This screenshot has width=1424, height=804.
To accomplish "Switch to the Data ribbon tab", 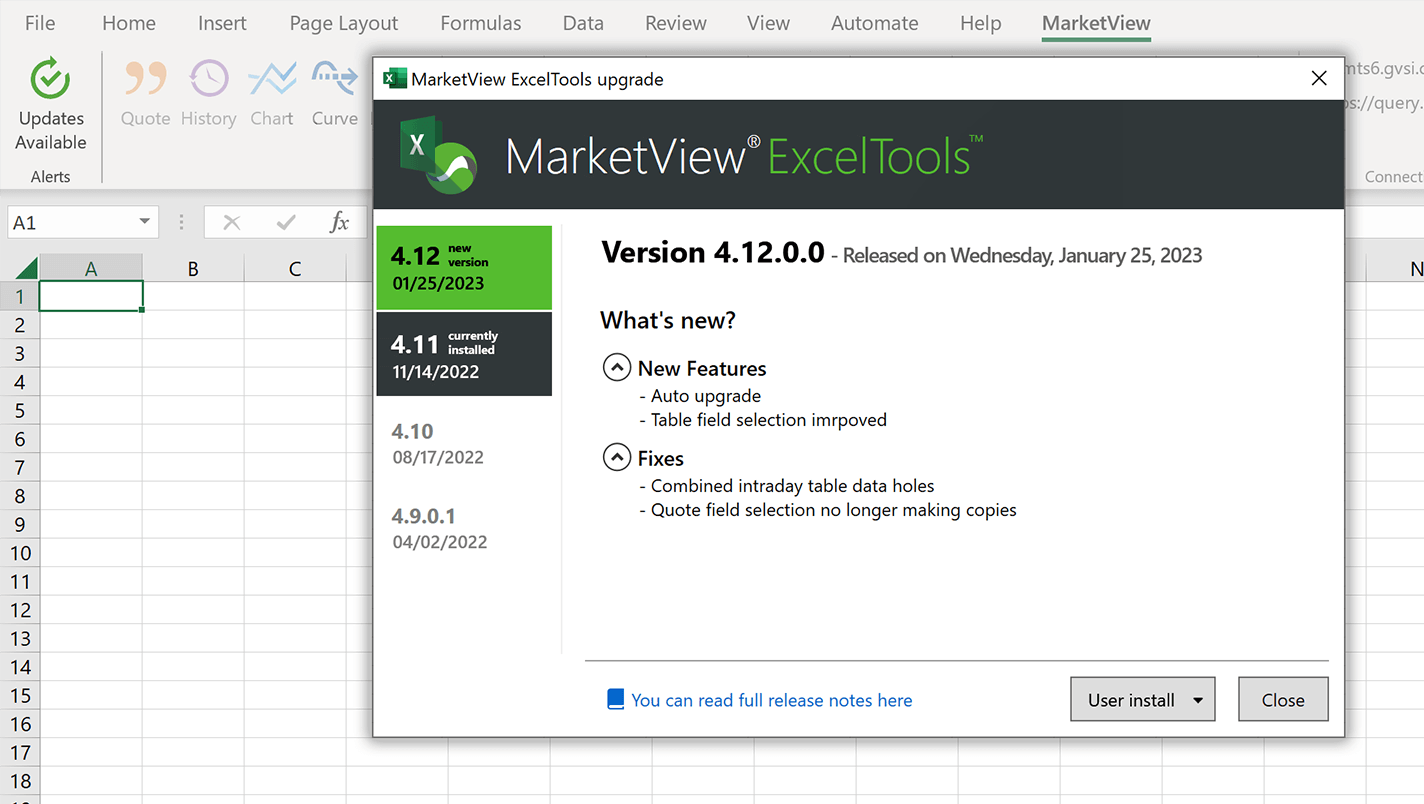I will [x=583, y=23].
